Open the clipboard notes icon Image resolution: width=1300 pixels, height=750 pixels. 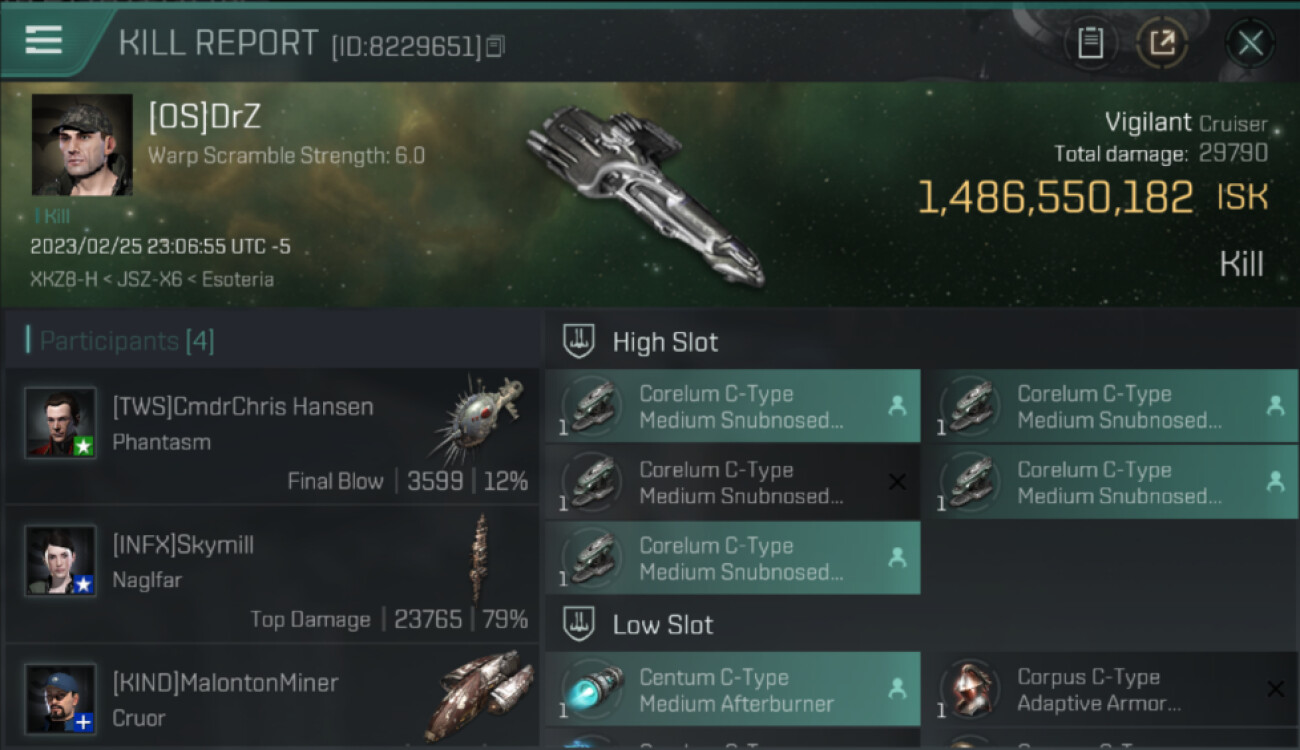(x=1090, y=43)
